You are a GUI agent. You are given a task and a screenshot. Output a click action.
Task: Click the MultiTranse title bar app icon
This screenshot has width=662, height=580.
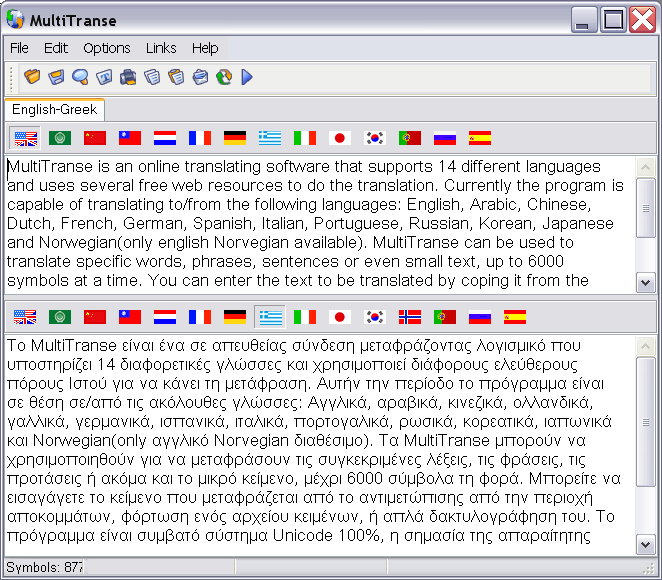pos(16,20)
